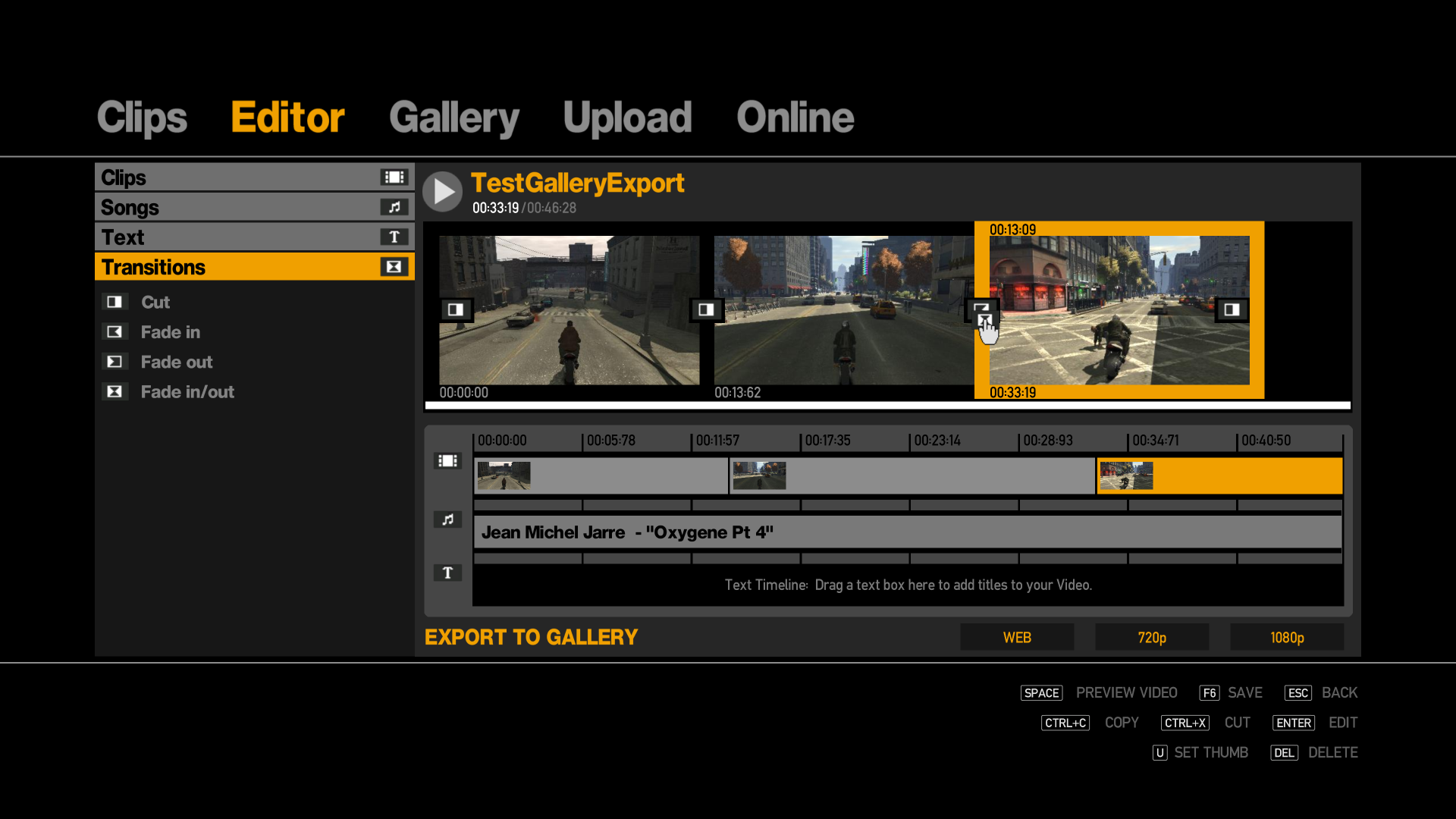The width and height of the screenshot is (1456, 819).
Task: Click the audio timeline track icon
Action: (x=449, y=519)
